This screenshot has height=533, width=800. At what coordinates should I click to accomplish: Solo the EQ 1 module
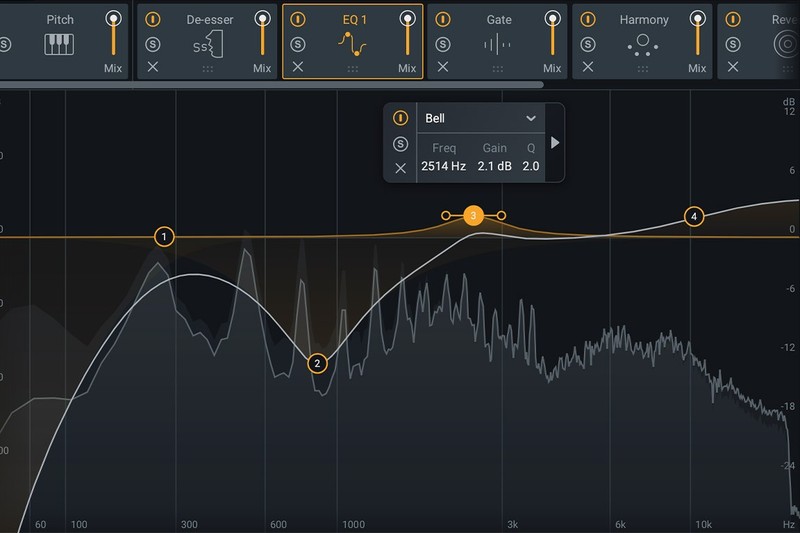298,44
